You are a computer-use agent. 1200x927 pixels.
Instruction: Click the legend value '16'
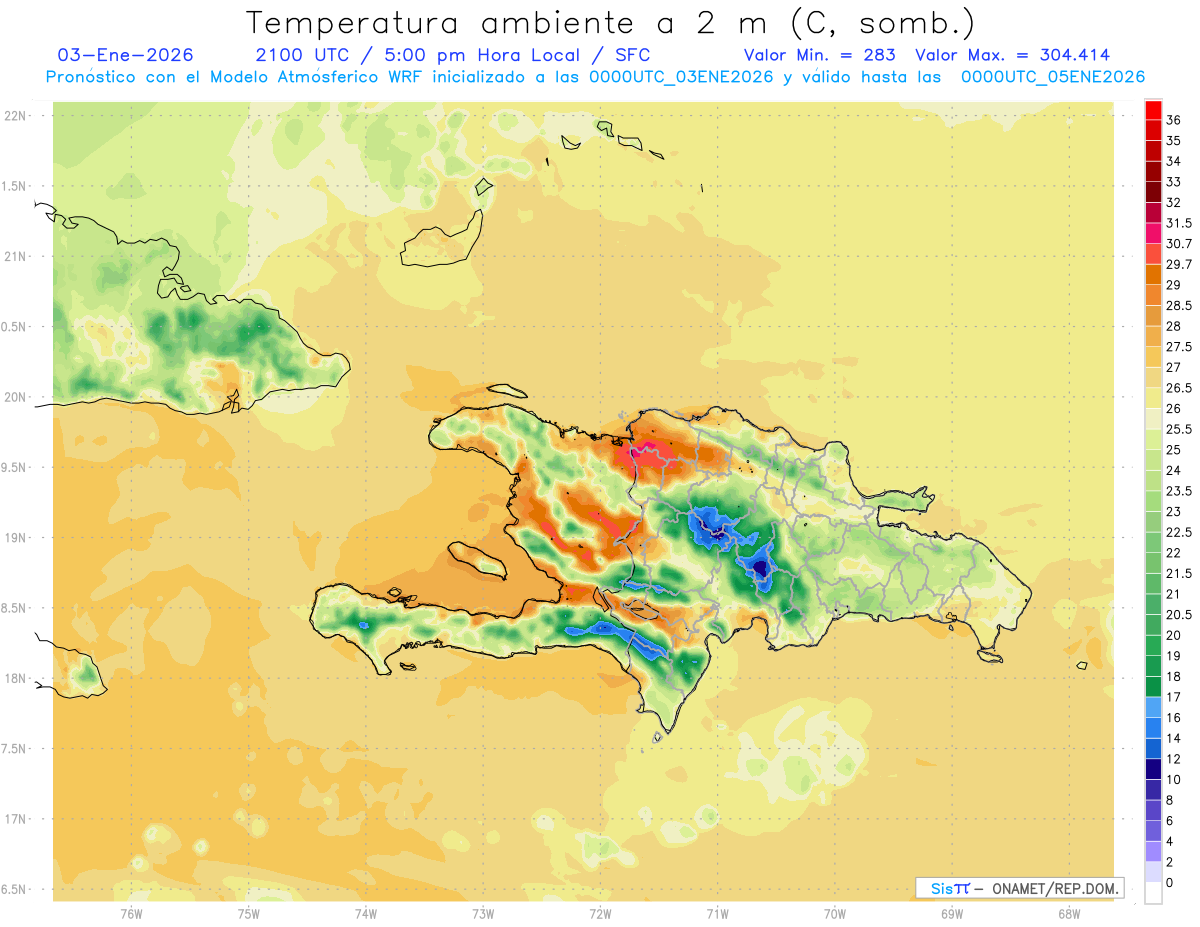[x=1174, y=718]
